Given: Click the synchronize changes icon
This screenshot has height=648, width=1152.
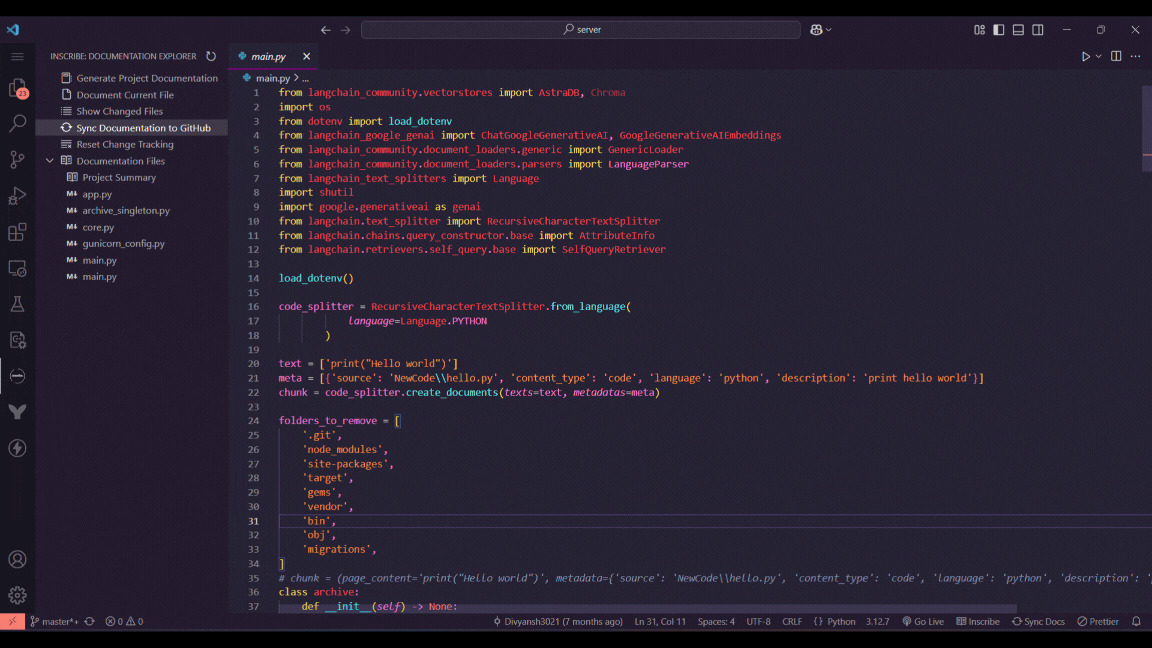Looking at the screenshot, I should point(90,622).
